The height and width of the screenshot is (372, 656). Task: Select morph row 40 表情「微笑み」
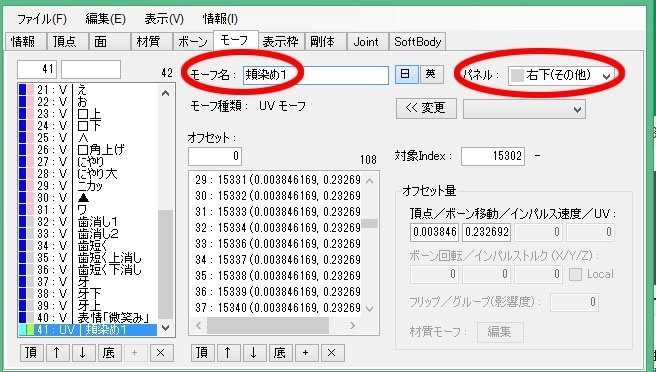click(x=88, y=318)
